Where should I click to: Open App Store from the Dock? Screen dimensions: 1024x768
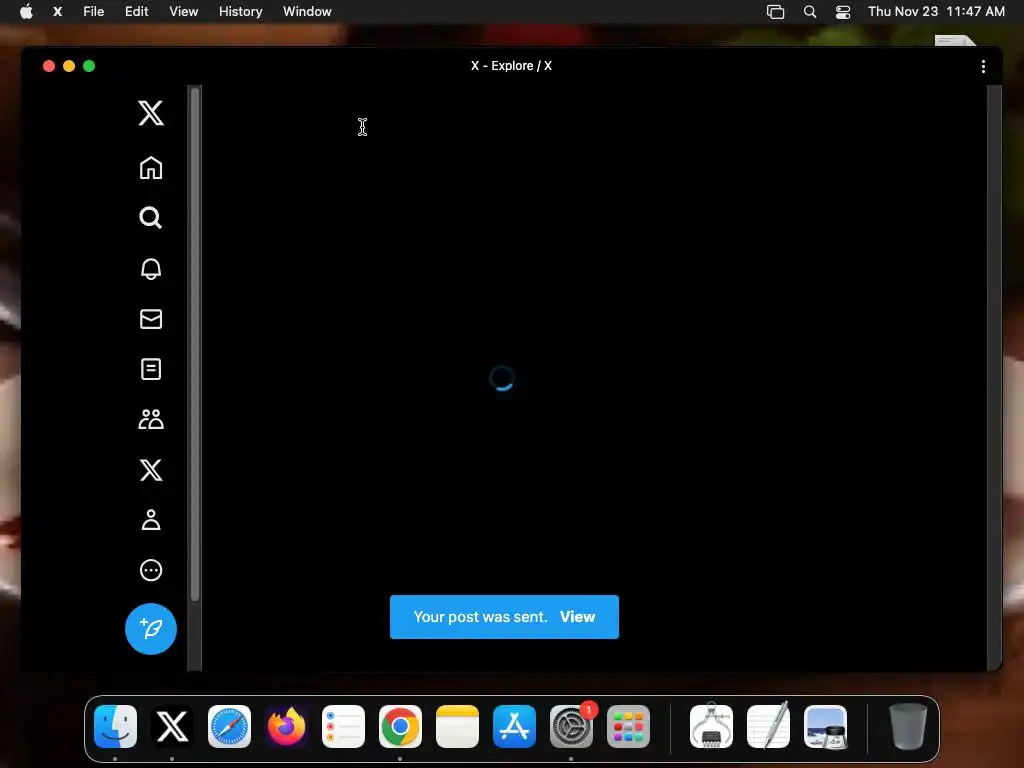click(515, 726)
